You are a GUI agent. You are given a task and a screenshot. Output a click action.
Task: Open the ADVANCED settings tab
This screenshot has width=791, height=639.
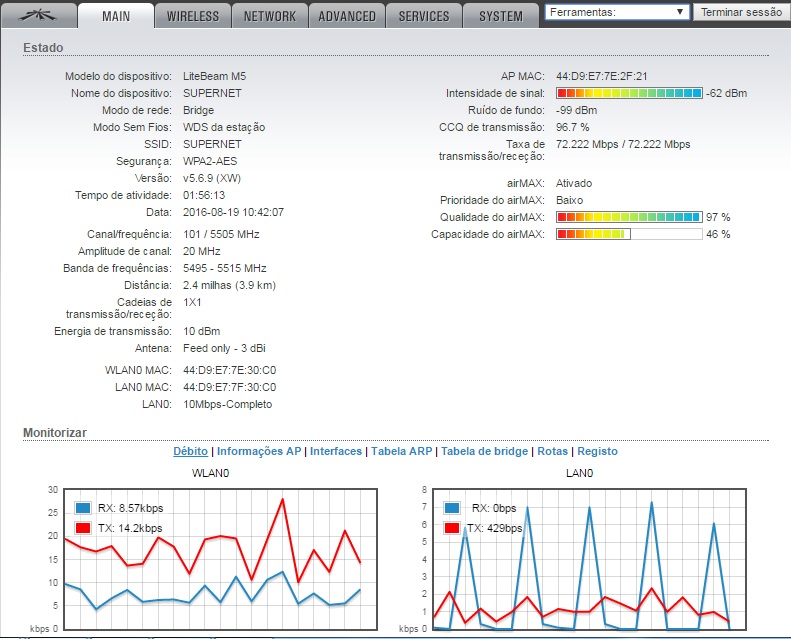347,16
